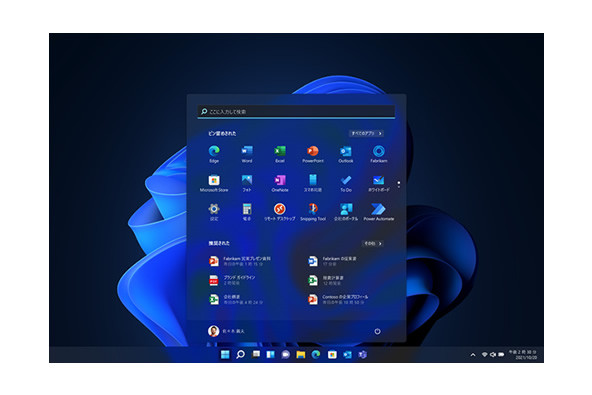Launch the Snipping Tool app
The image size is (592, 395).
pyautogui.click(x=313, y=212)
